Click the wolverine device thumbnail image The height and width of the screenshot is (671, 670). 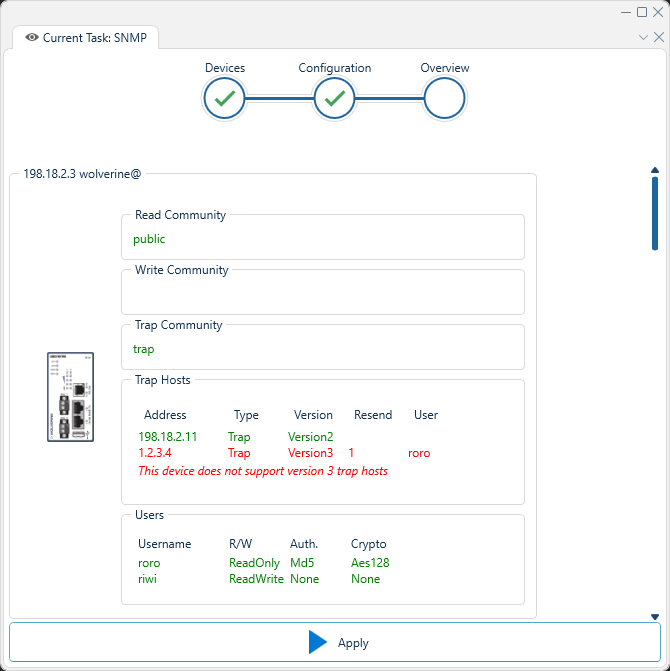pos(70,397)
